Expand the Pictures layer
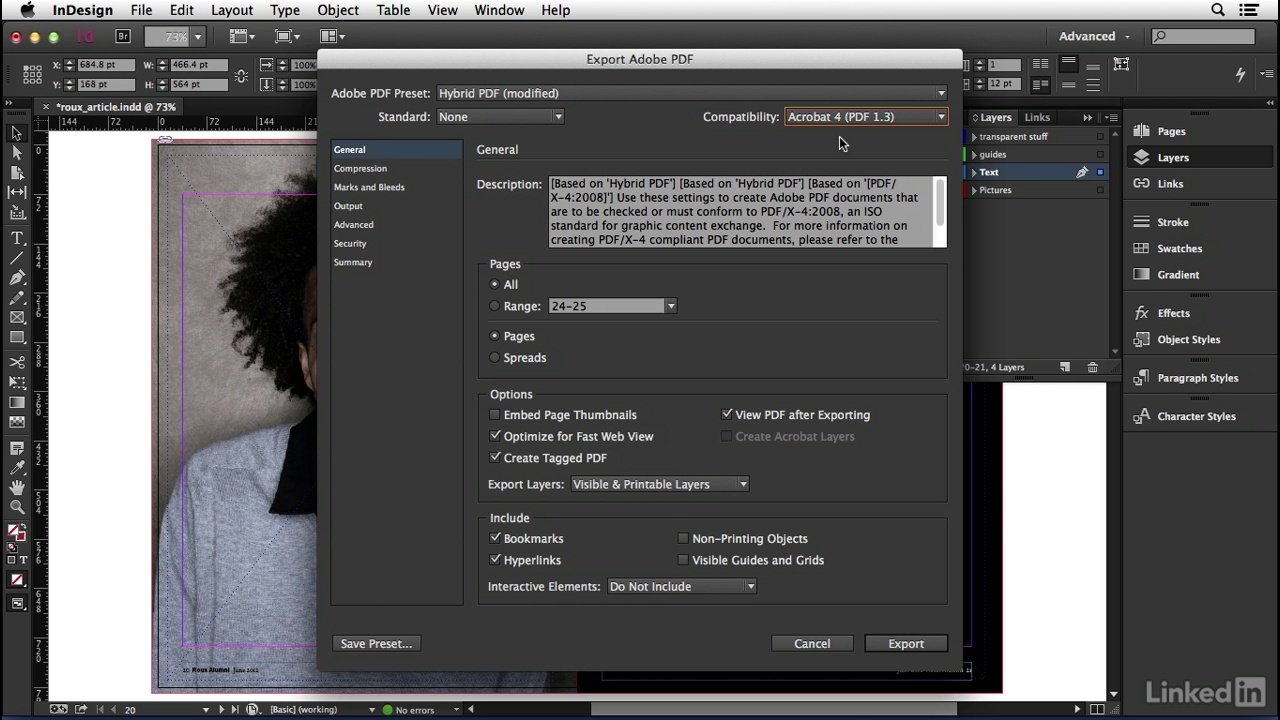The image size is (1280, 720). pos(974,190)
